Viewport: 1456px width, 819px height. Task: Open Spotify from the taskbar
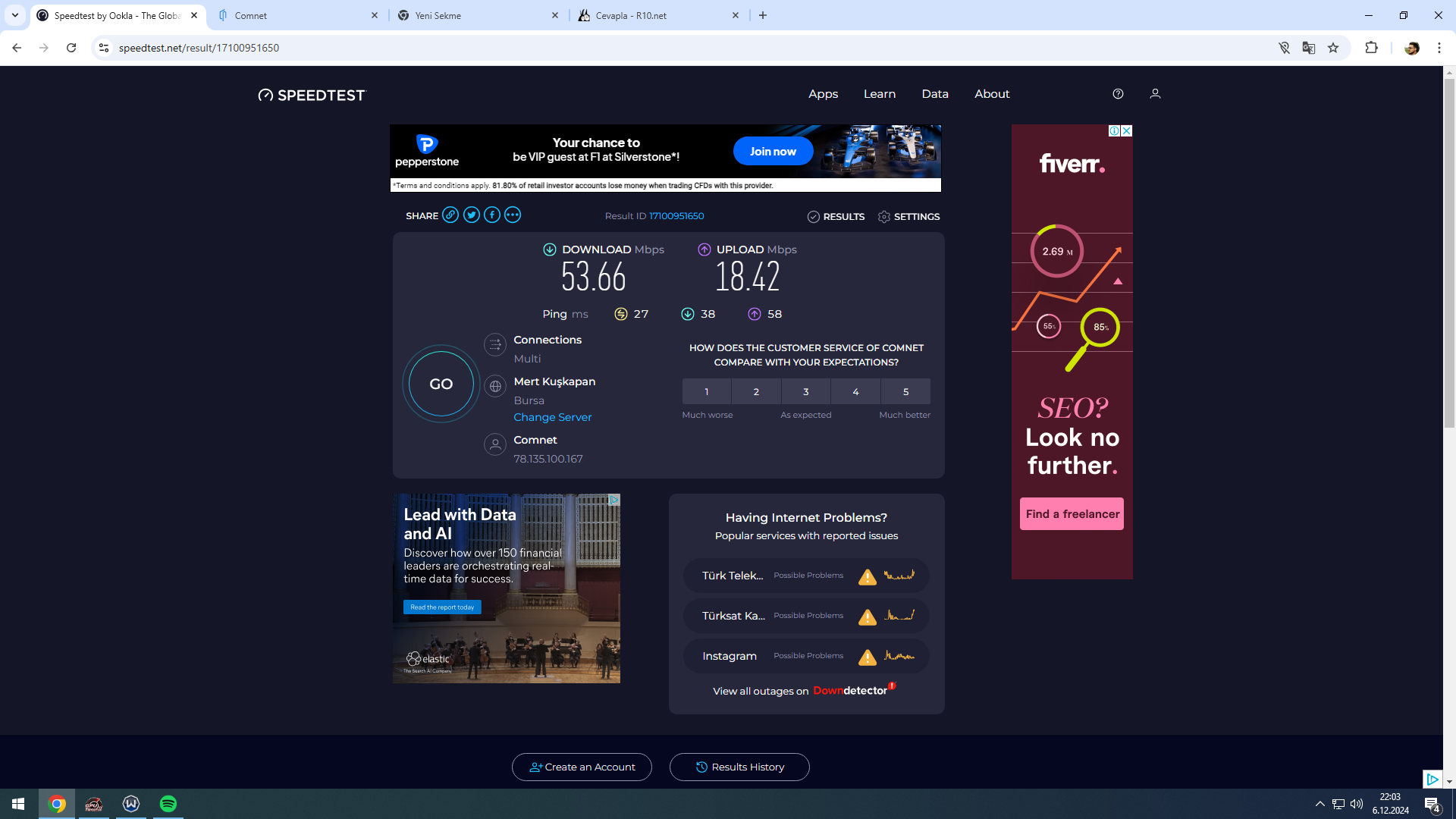(x=168, y=804)
